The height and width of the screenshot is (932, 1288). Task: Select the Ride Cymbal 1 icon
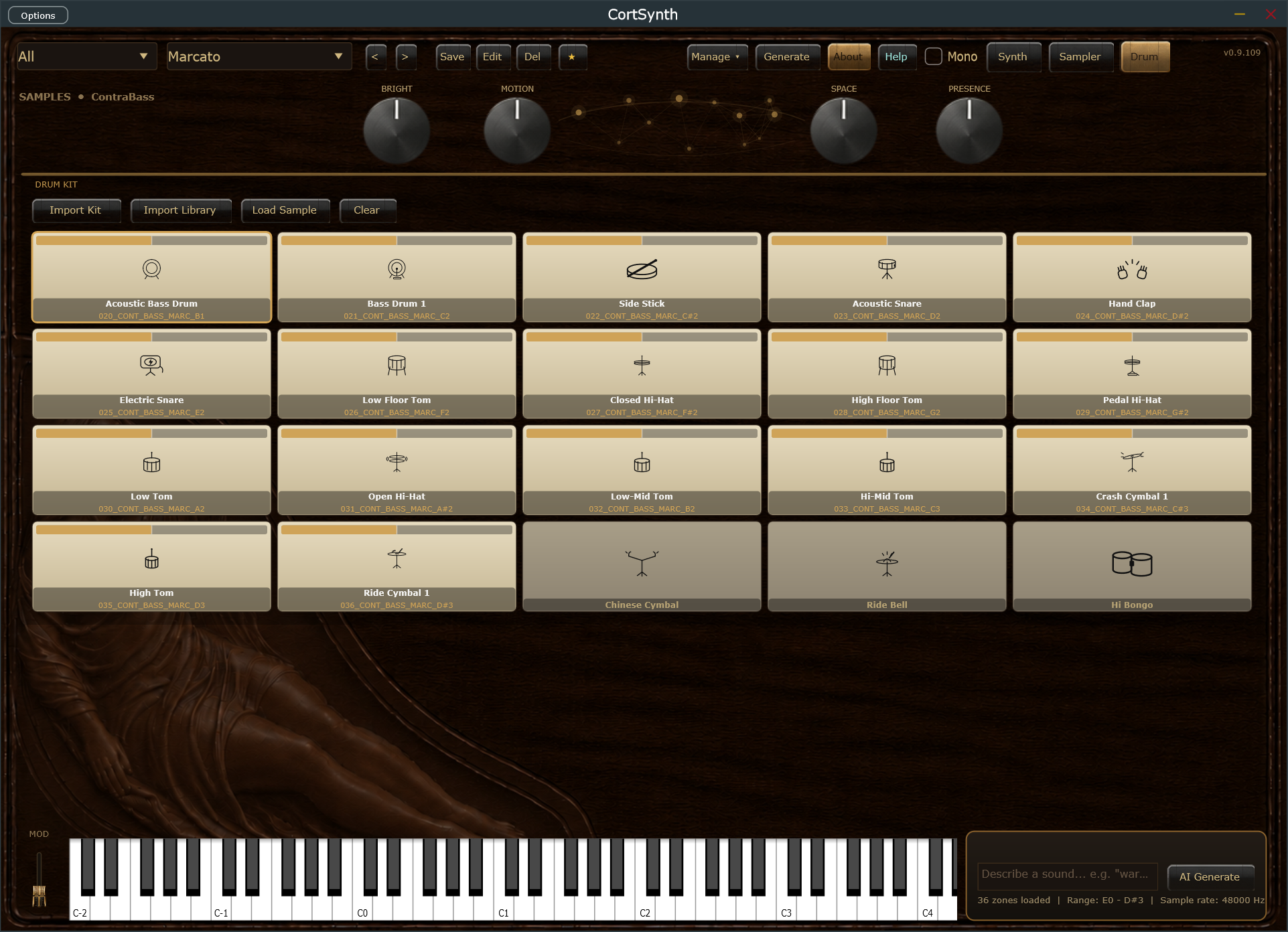397,558
